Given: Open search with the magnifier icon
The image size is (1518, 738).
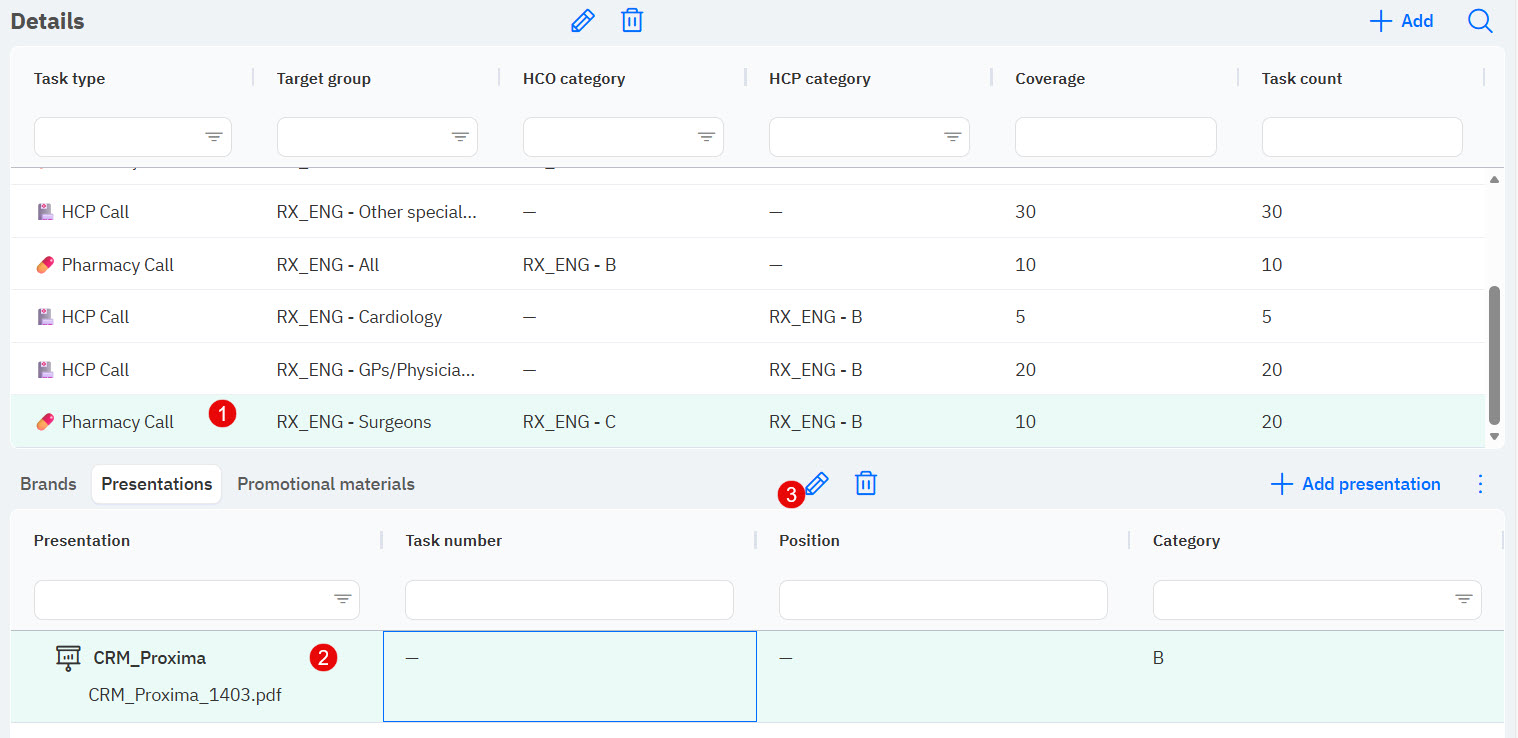Looking at the screenshot, I should click(x=1480, y=21).
